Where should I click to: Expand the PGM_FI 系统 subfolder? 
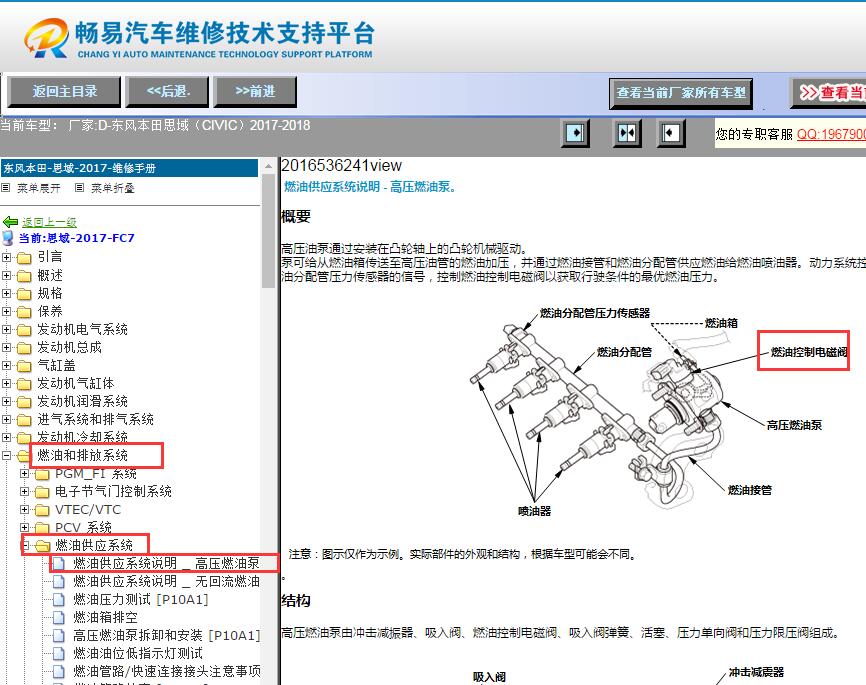click(24, 473)
